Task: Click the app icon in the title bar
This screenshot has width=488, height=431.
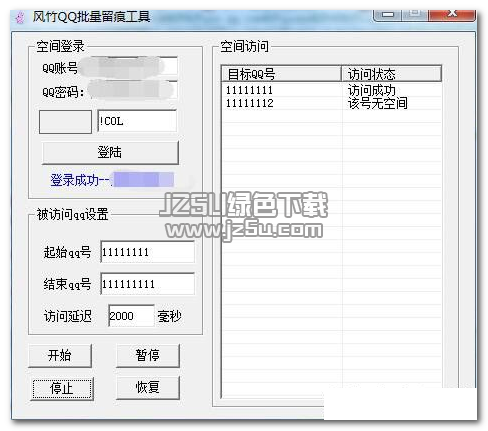Action: point(20,17)
